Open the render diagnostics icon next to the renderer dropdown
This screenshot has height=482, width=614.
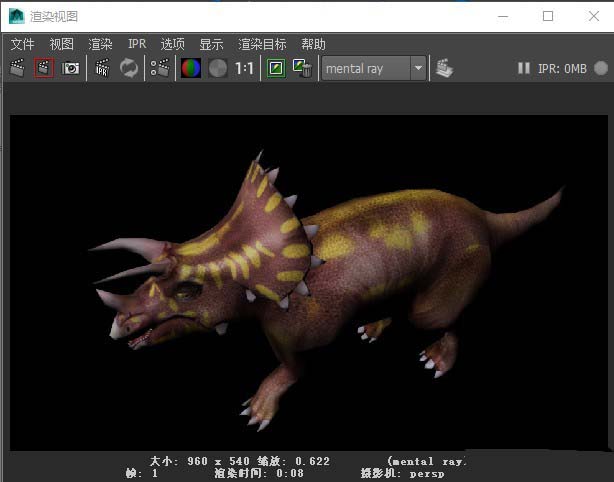[444, 68]
